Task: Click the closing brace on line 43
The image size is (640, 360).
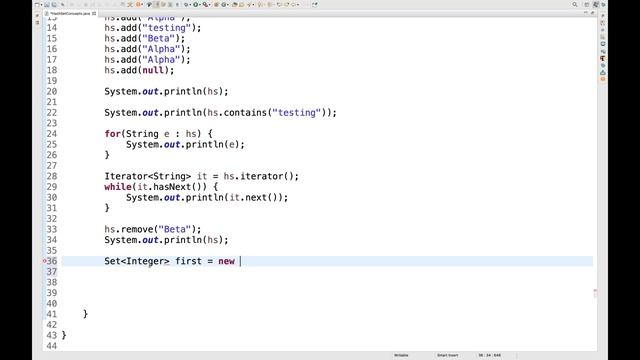Action: tap(64, 335)
